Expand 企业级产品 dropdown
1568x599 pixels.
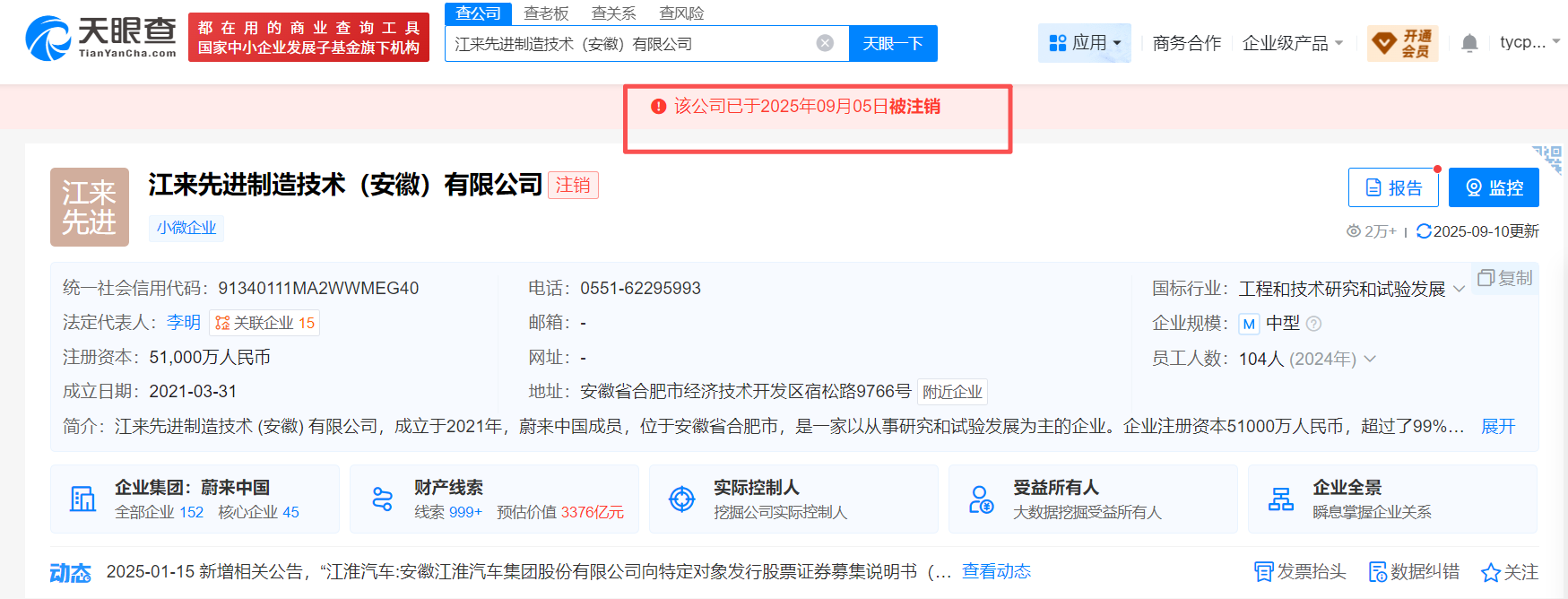coord(1293,43)
